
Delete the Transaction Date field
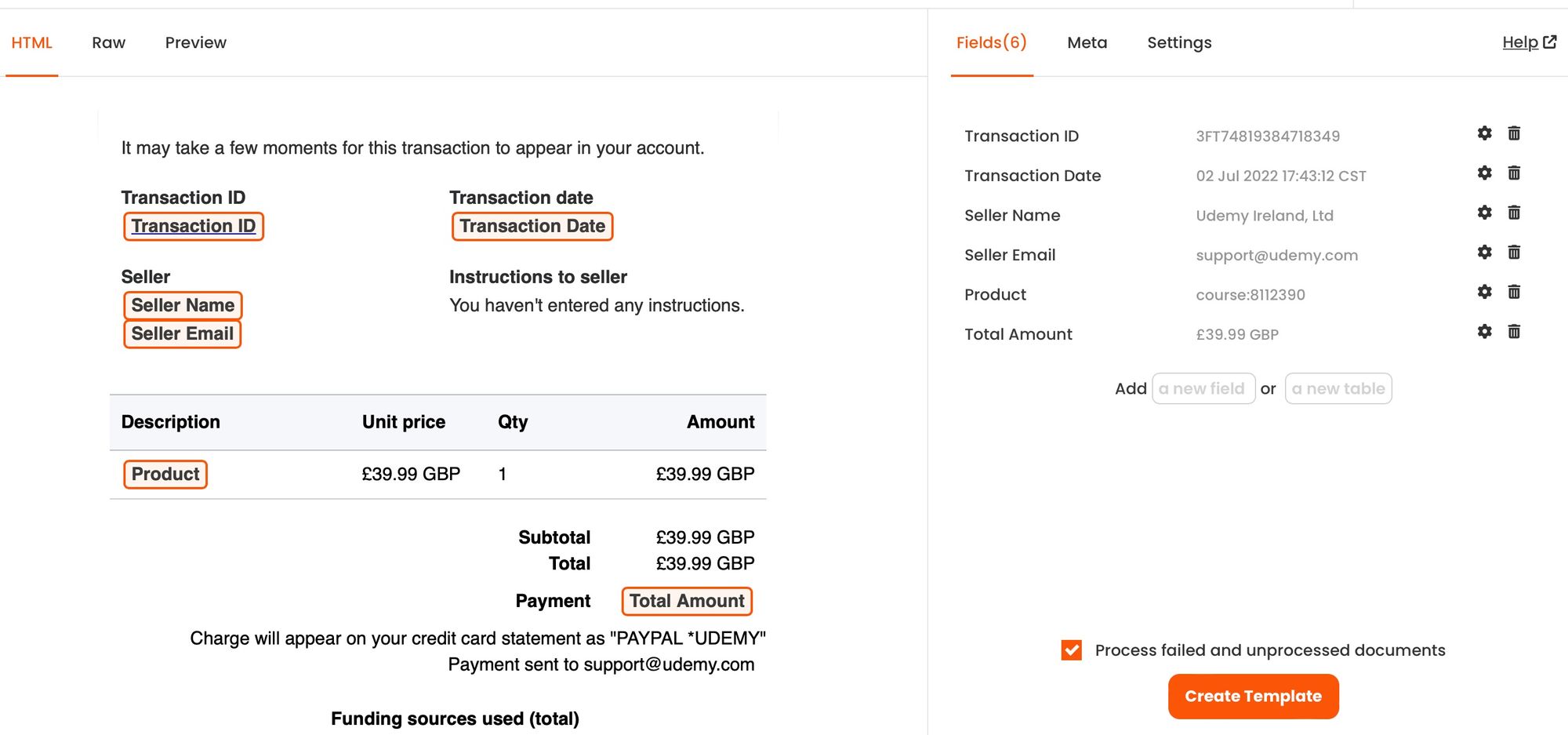tap(1514, 173)
